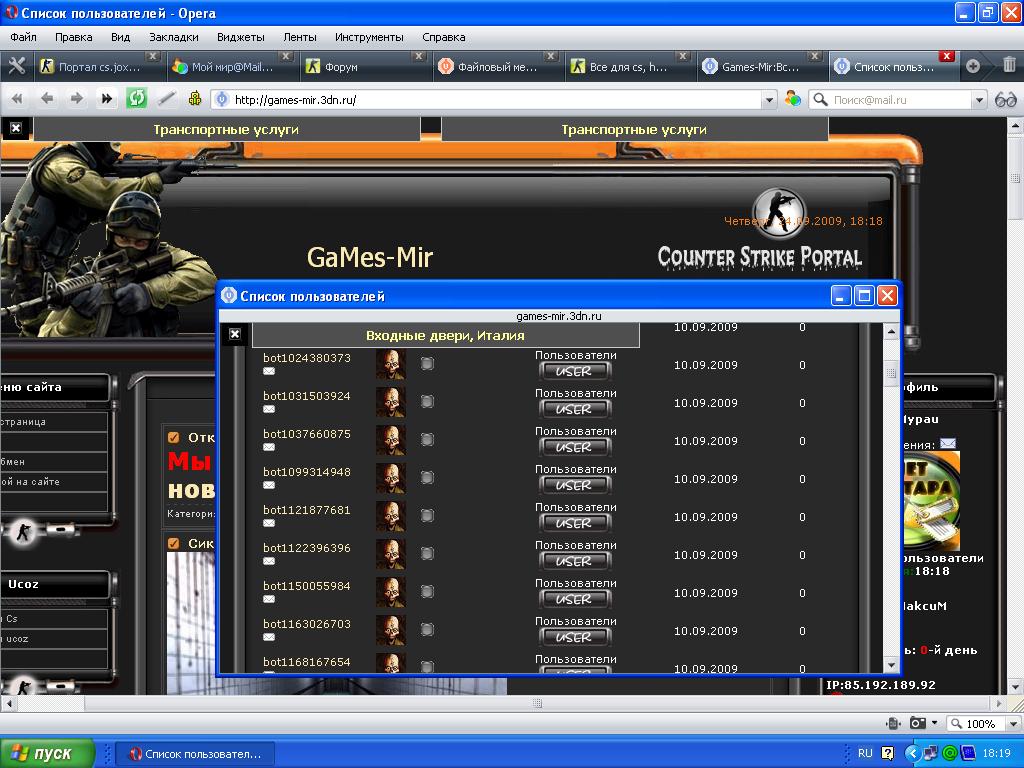Screen dimensions: 1024x768
Task: Click the Отк news checkbox icon
Action: coord(174,438)
